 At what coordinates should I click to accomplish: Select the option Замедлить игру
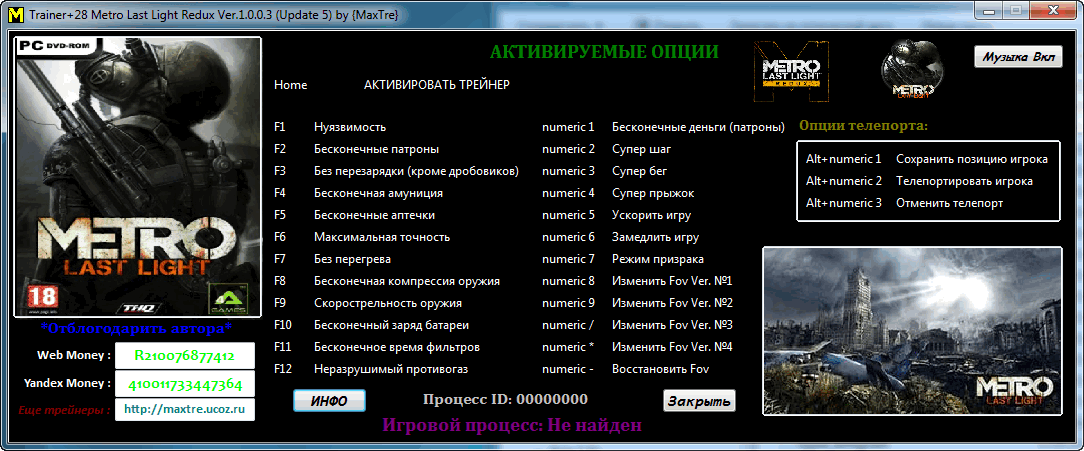click(655, 237)
